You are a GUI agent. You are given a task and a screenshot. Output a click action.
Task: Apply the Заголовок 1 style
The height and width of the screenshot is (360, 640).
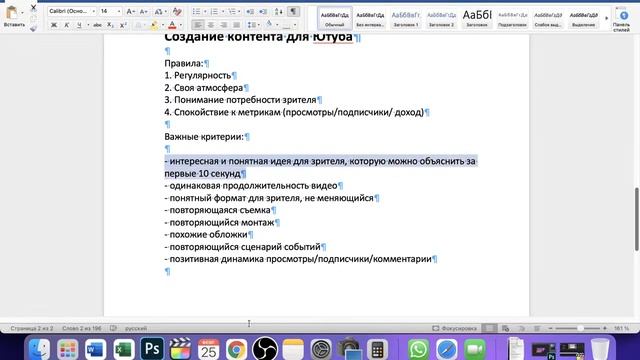[406, 18]
